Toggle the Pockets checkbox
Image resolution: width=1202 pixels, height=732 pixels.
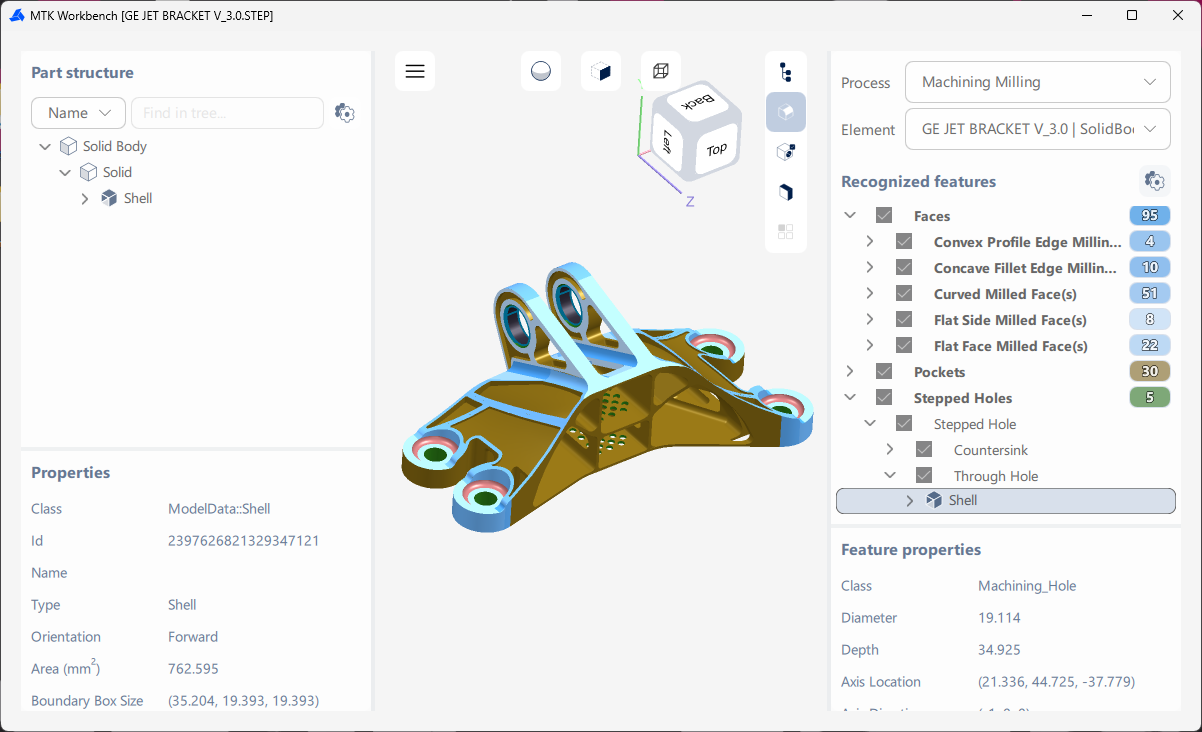(884, 372)
